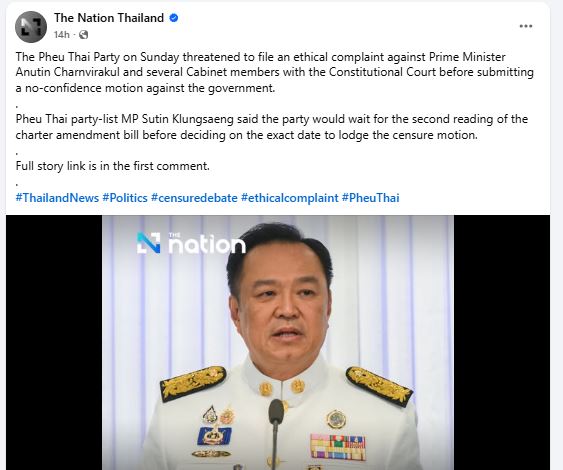Click the black bar left of photo

pyautogui.click(x=54, y=343)
